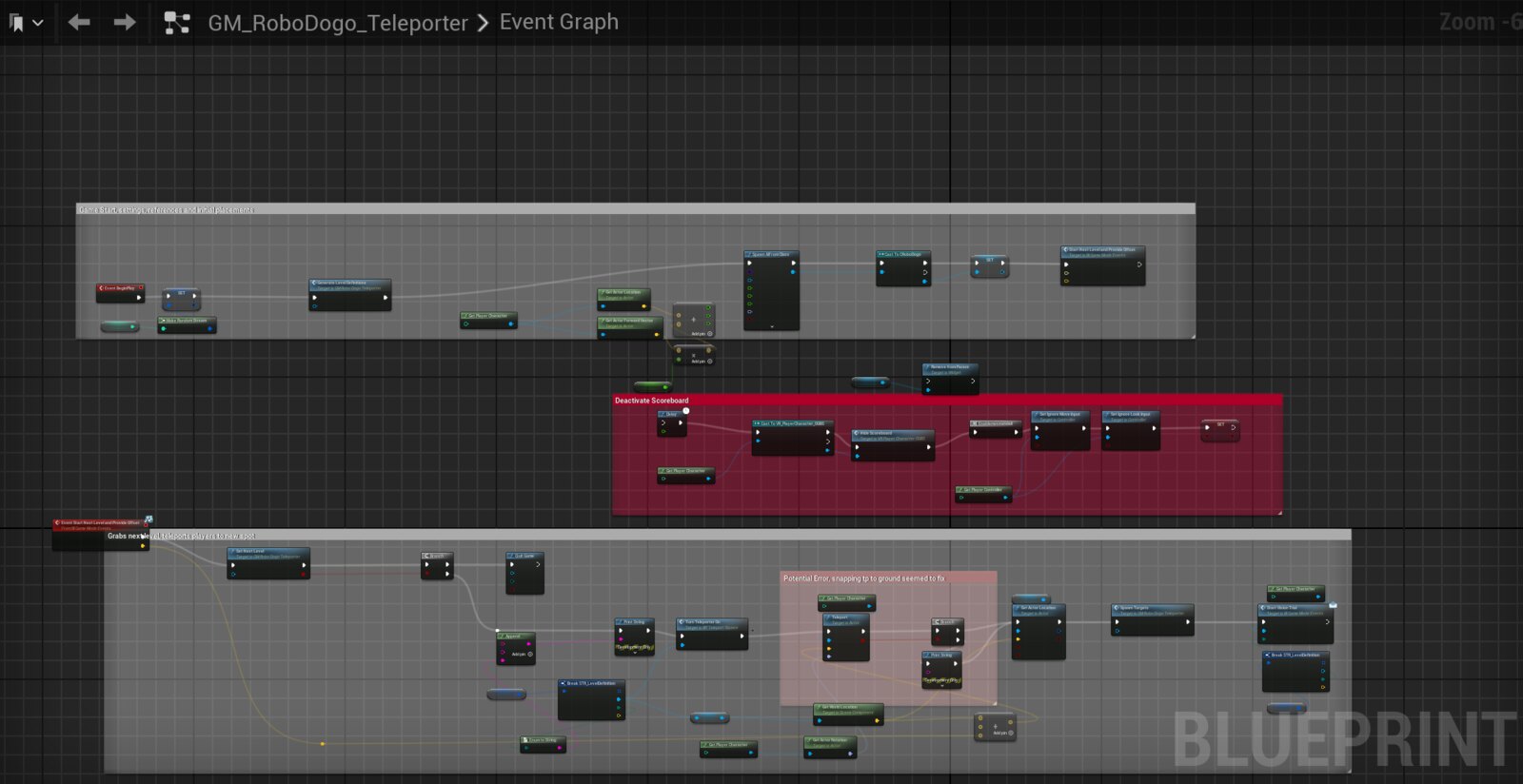Select the Generate Level Definitions node
Viewport: 1523px width, 784px height.
[349, 294]
